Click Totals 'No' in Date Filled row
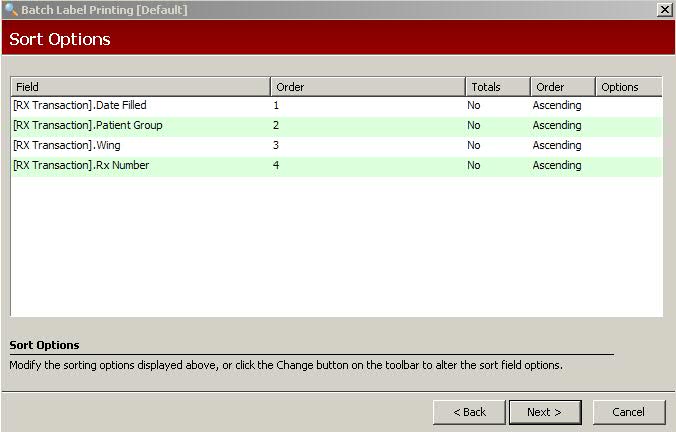Viewport: 676px width, 432px height. click(474, 105)
